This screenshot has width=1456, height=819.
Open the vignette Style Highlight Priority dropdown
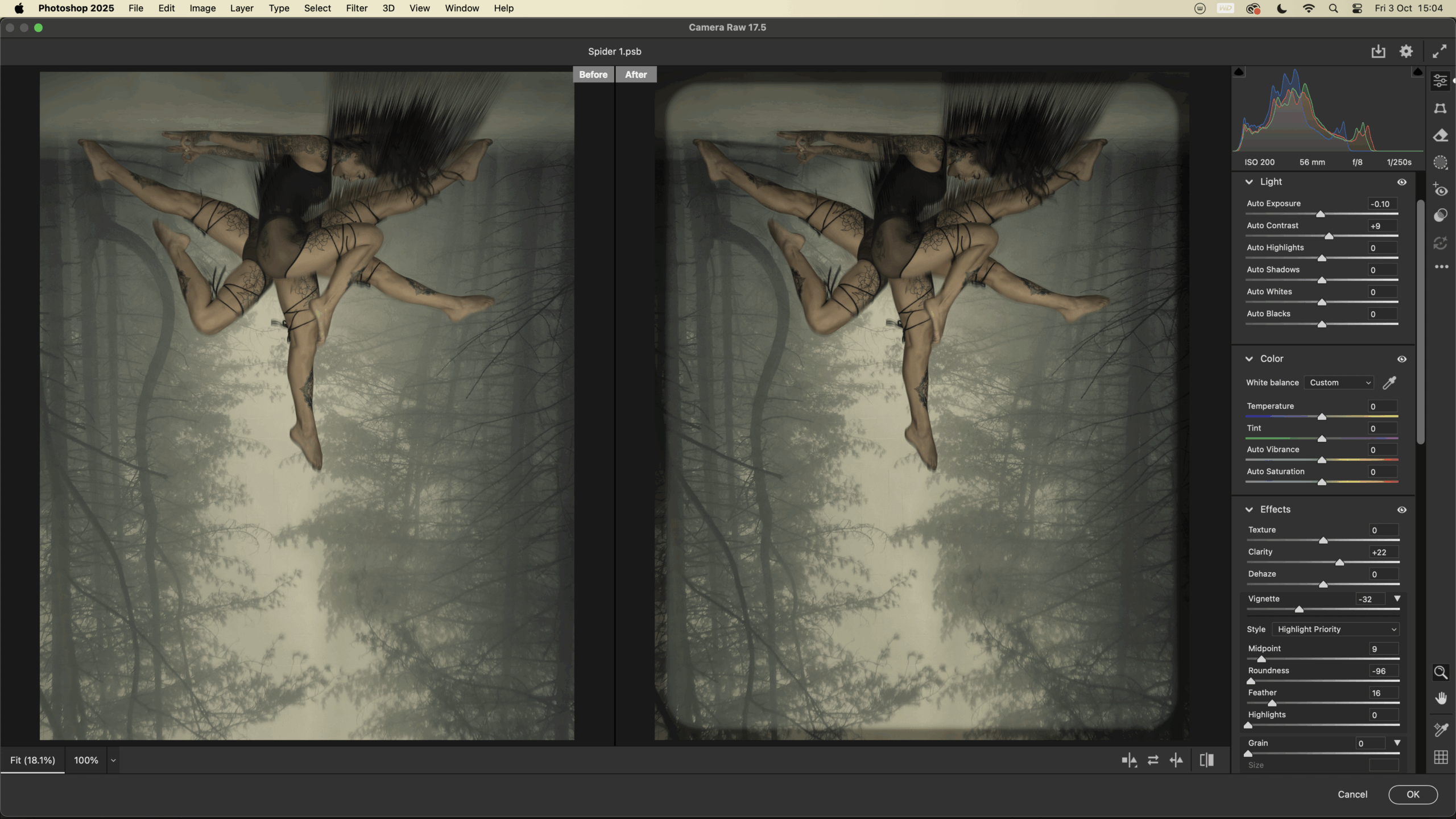click(1335, 629)
